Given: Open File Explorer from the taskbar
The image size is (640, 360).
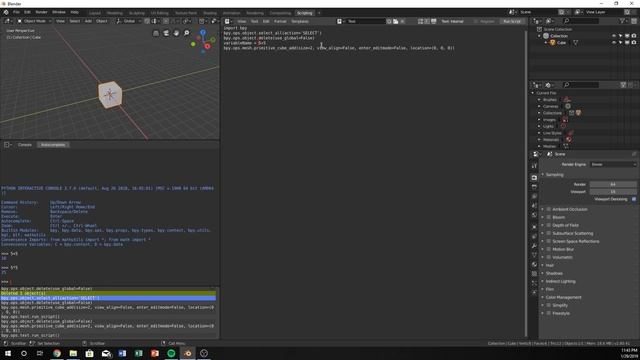Looking at the screenshot, I should 73,353.
